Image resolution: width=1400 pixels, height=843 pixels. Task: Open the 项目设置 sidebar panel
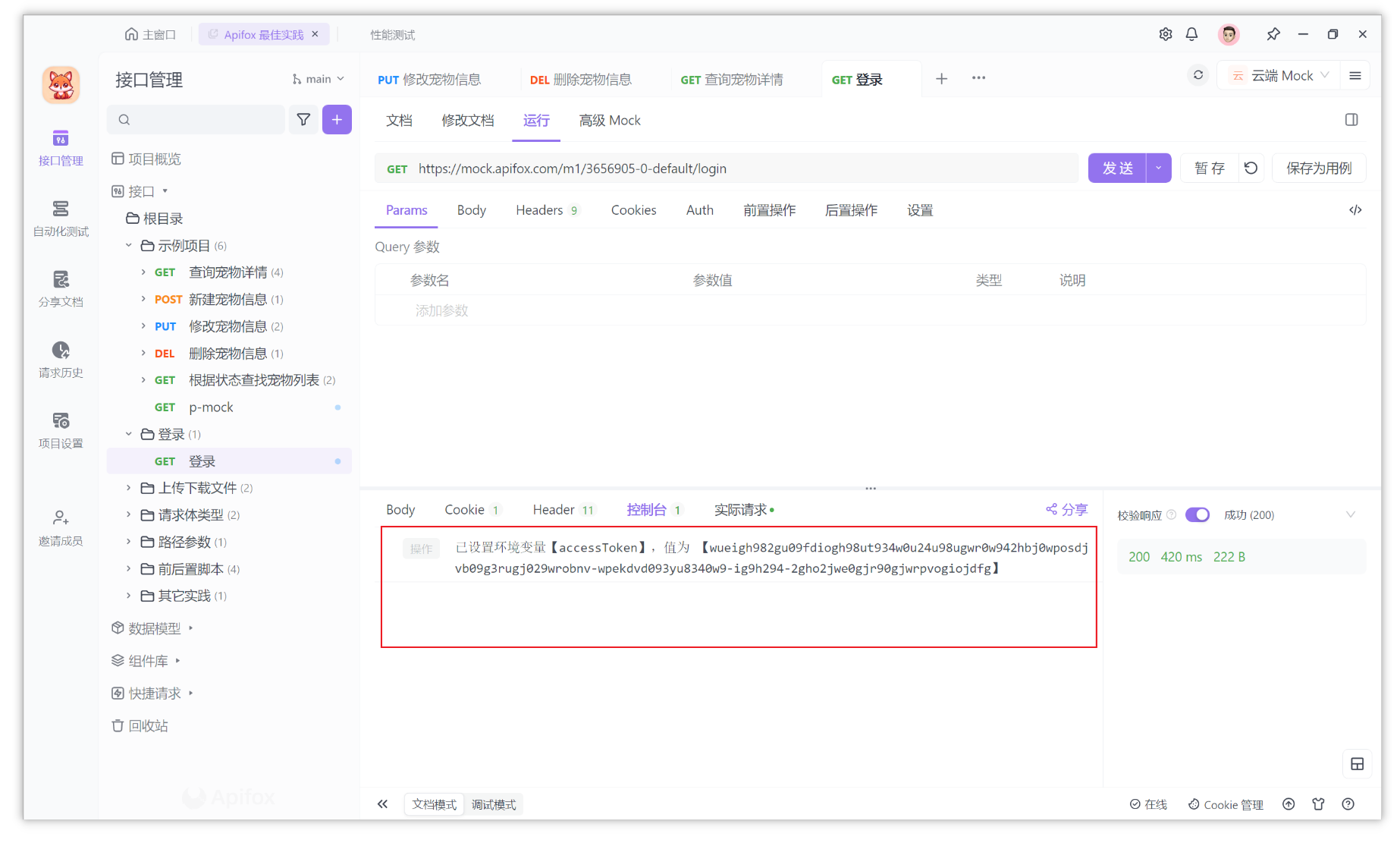tap(60, 430)
